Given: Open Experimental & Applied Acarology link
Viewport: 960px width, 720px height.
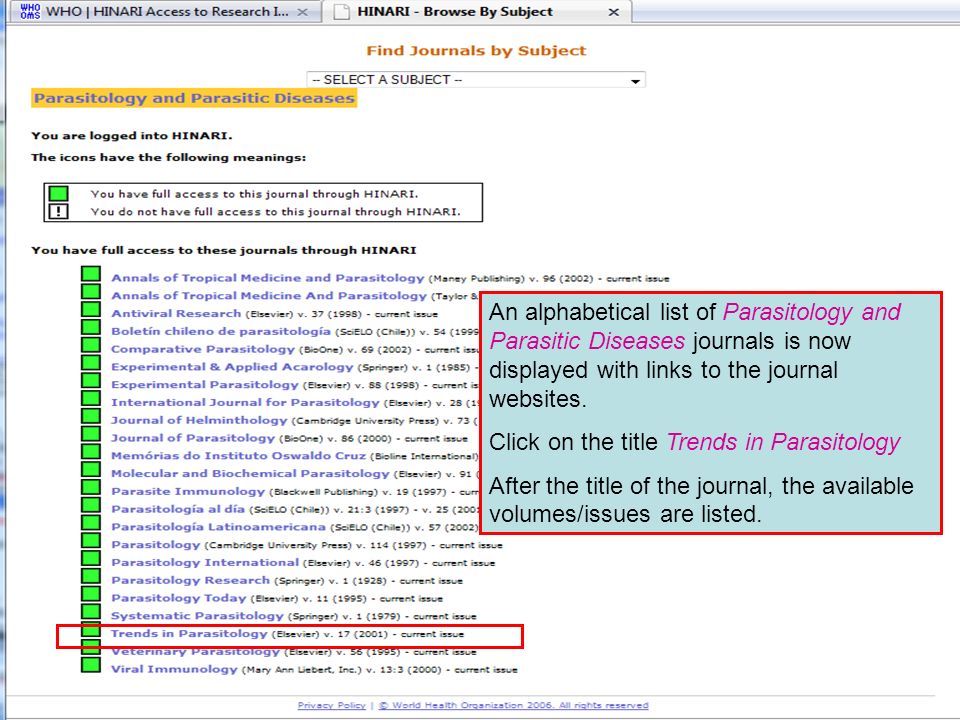Looking at the screenshot, I should (233, 367).
